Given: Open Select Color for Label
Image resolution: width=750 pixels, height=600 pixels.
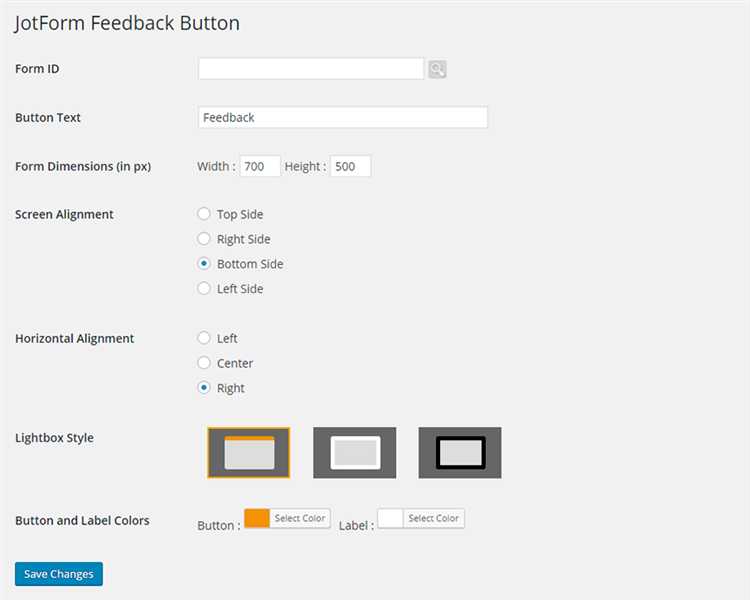Looking at the screenshot, I should [x=433, y=518].
